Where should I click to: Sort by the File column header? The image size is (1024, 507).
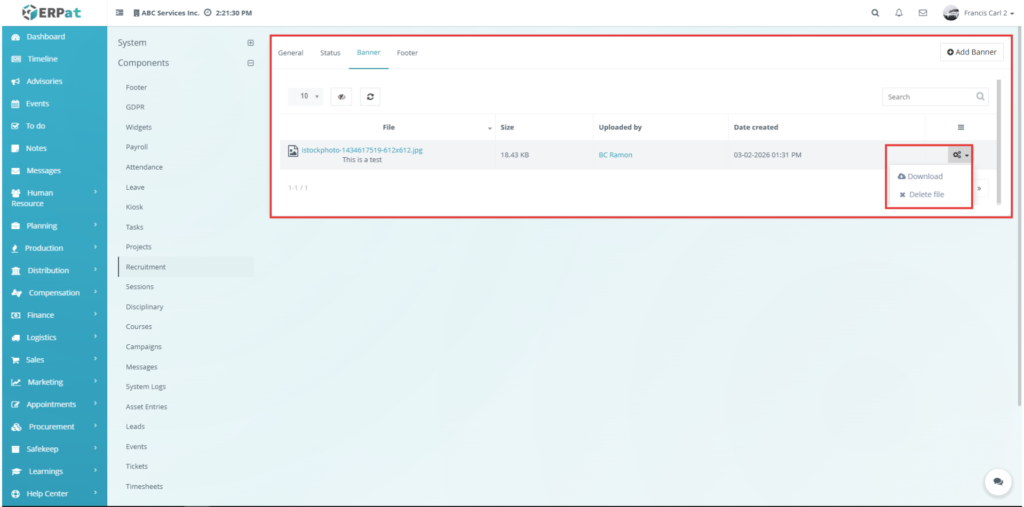[389, 127]
